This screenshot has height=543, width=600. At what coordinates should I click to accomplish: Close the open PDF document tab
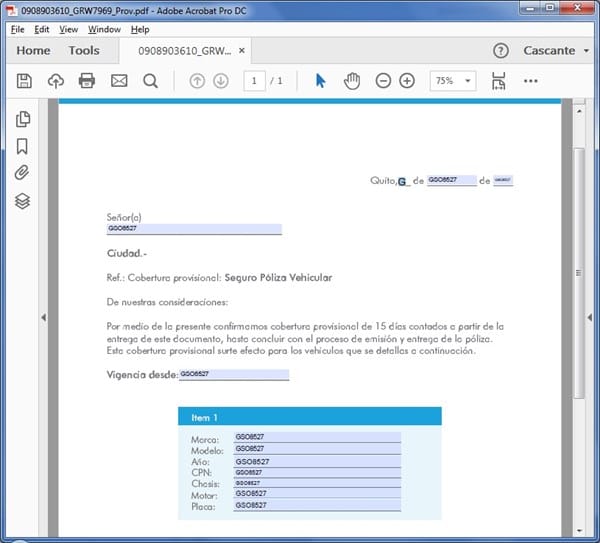click(x=242, y=50)
